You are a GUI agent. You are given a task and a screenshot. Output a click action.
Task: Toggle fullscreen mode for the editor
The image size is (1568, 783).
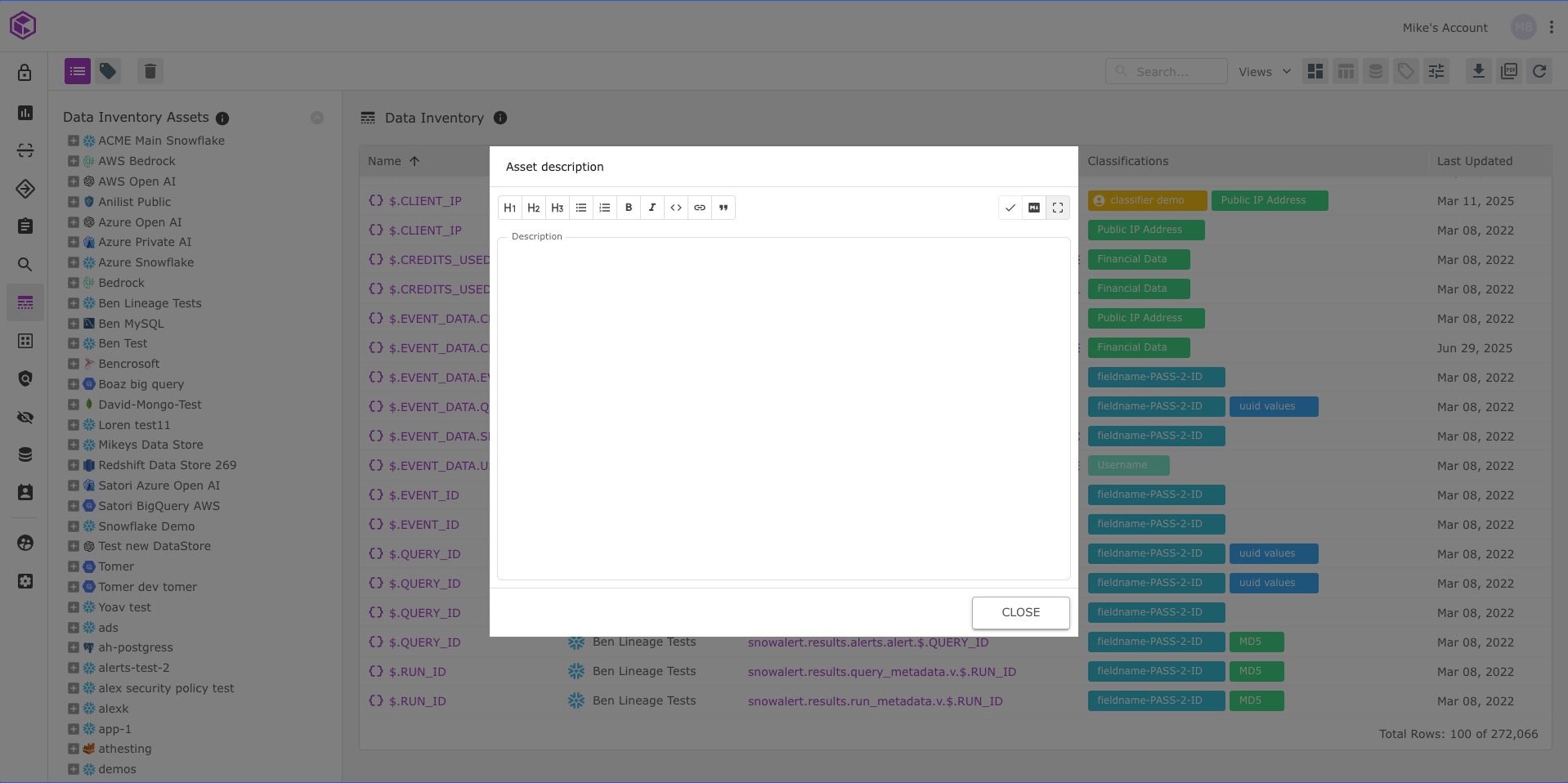click(1058, 208)
